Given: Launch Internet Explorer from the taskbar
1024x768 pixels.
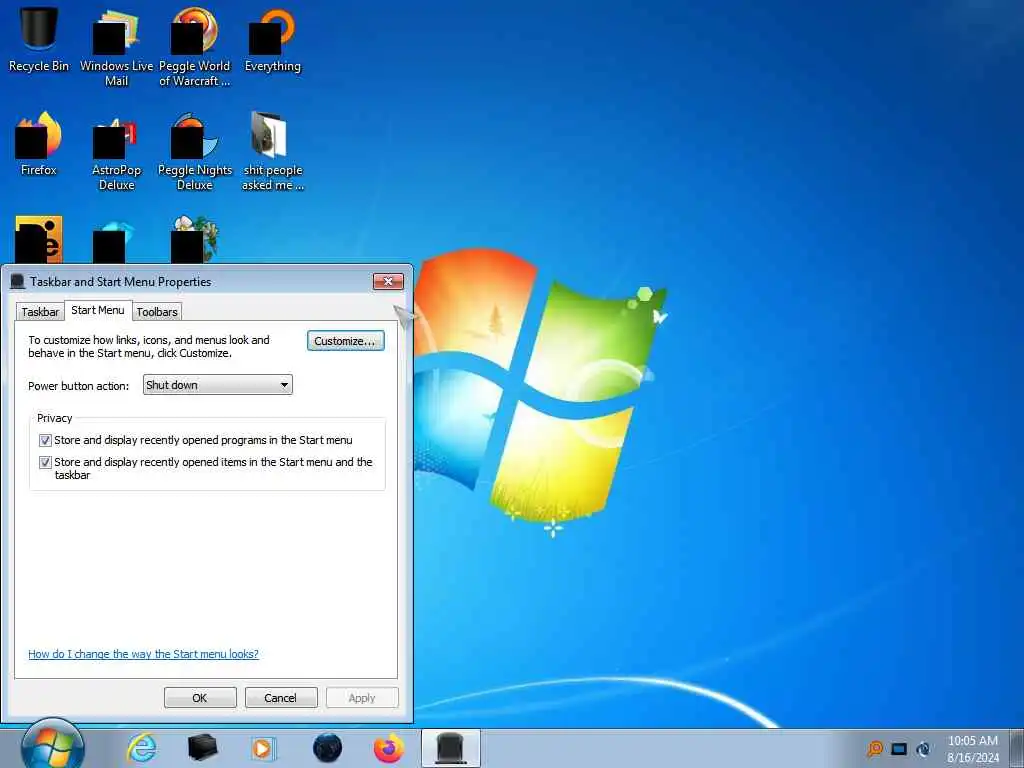Looking at the screenshot, I should (141, 748).
